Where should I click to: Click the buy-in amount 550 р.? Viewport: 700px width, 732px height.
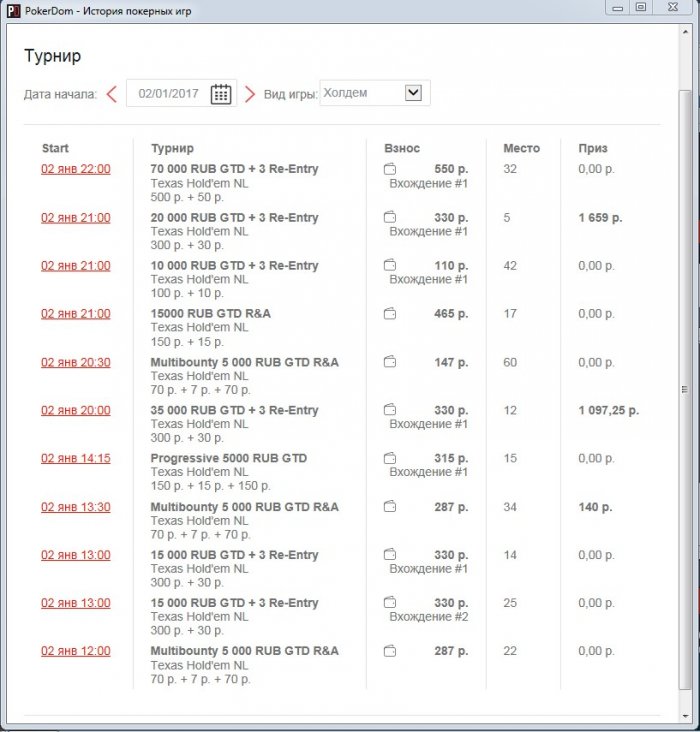click(x=451, y=169)
